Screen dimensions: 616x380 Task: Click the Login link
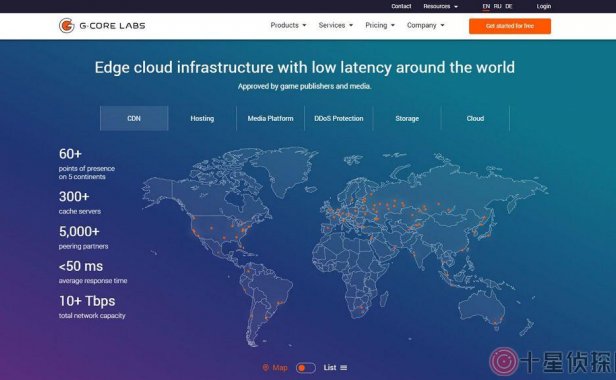pyautogui.click(x=544, y=6)
